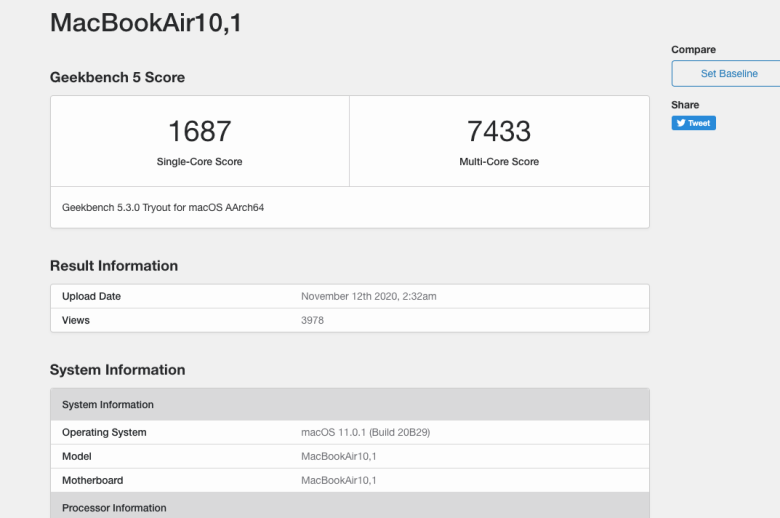Click the 3978 views count
This screenshot has height=518, width=780.
tap(312, 320)
